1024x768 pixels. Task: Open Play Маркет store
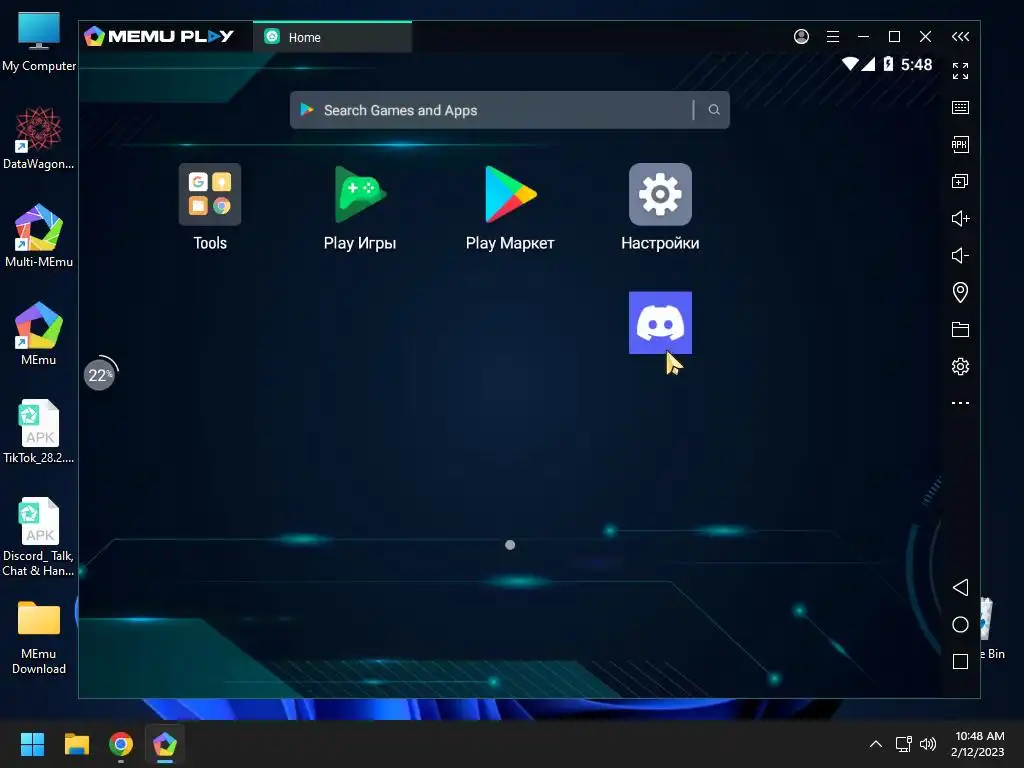click(x=509, y=207)
